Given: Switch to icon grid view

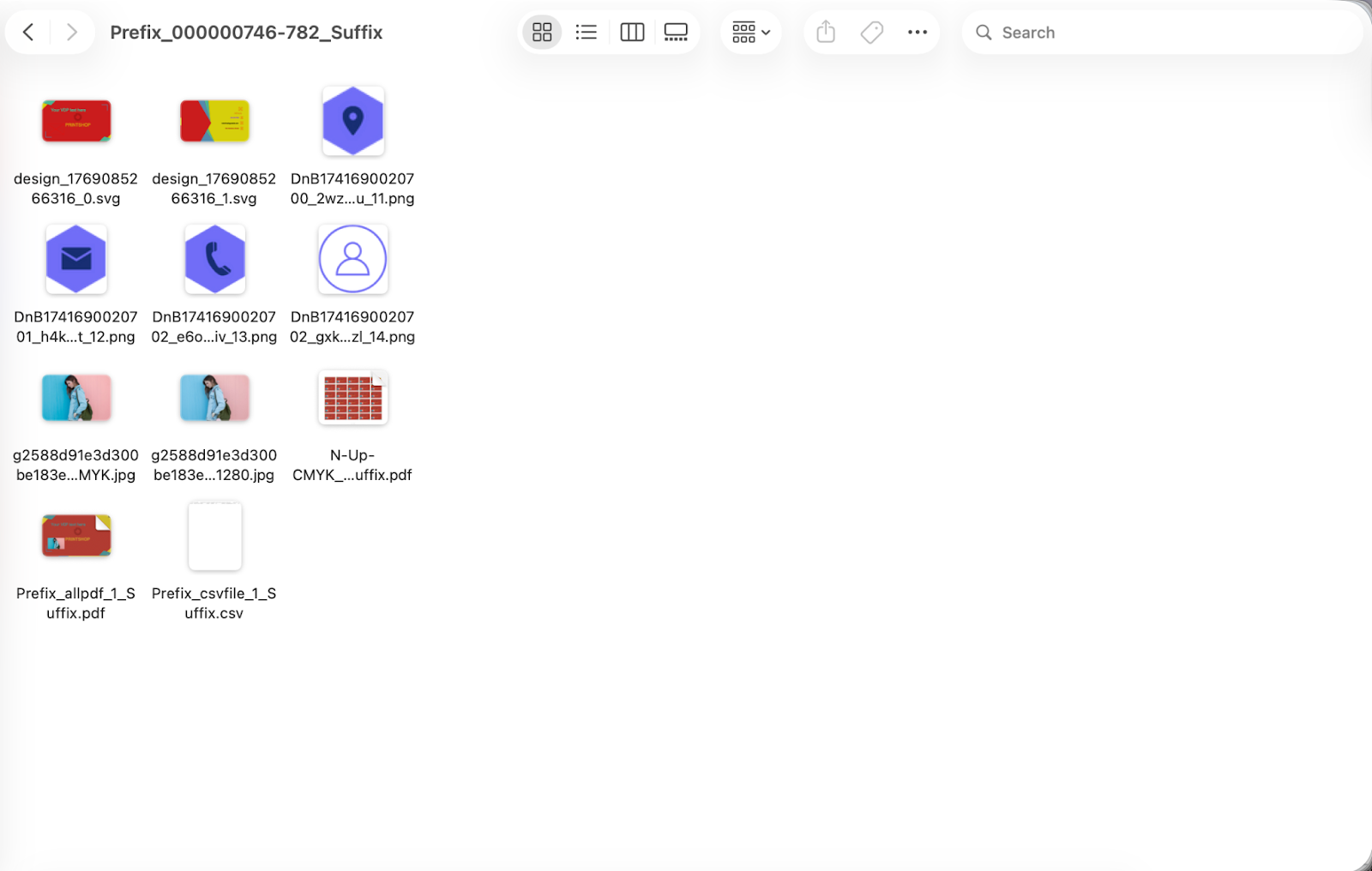Looking at the screenshot, I should pos(542,33).
